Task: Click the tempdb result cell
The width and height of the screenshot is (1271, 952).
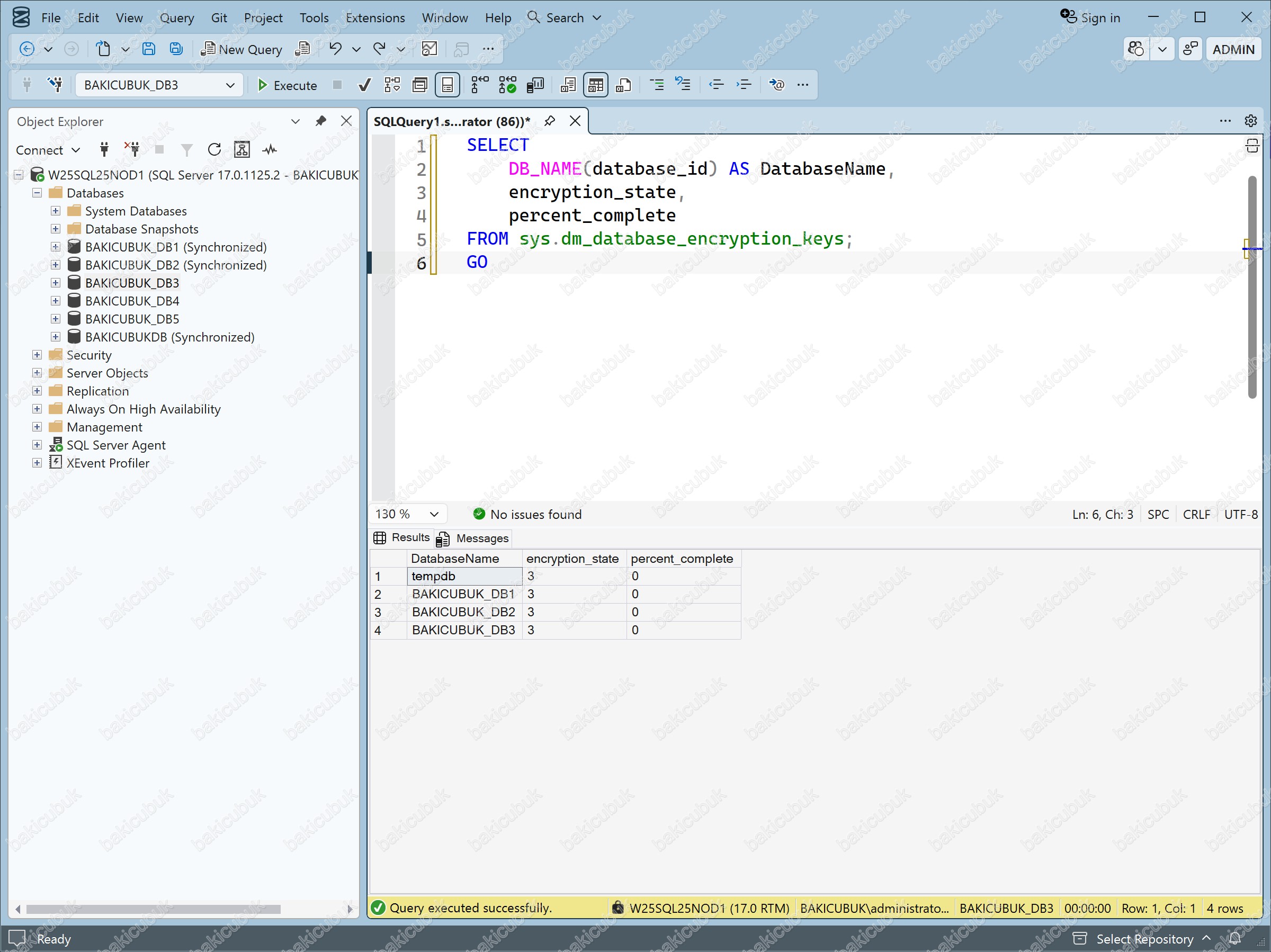Action: point(464,576)
